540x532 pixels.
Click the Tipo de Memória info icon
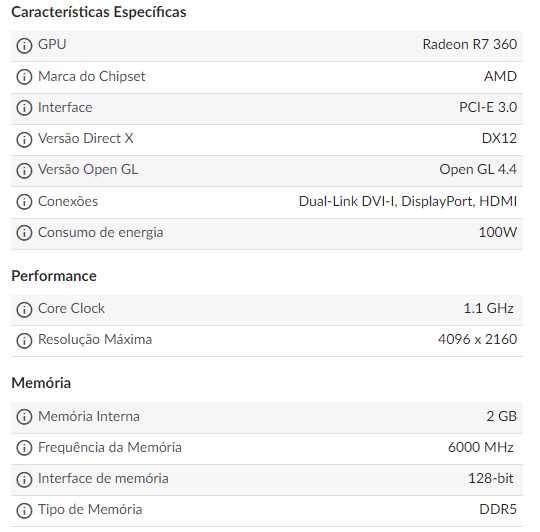pyautogui.click(x=24, y=510)
